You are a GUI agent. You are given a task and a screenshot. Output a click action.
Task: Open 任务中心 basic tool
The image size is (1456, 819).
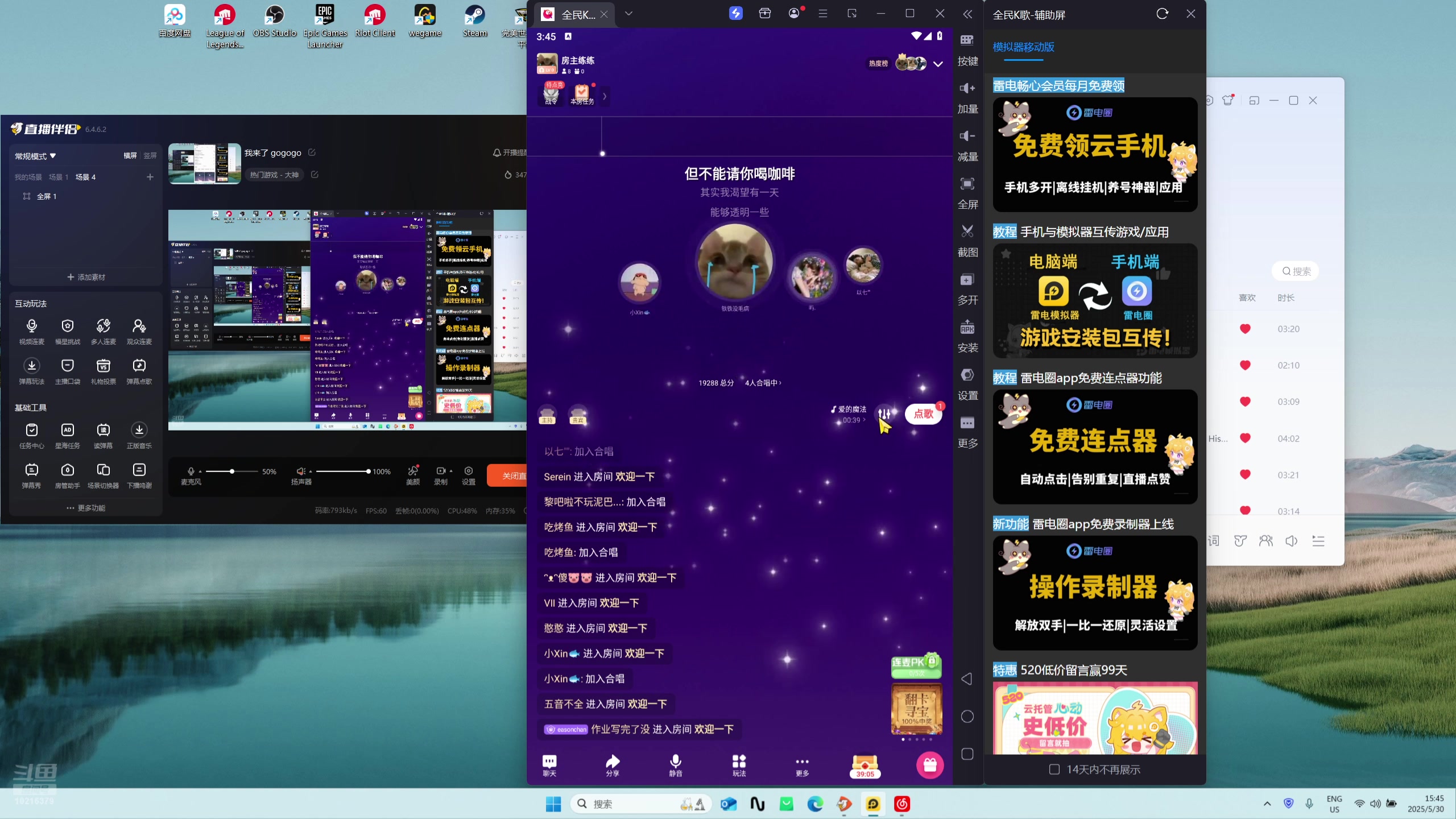pyautogui.click(x=31, y=436)
